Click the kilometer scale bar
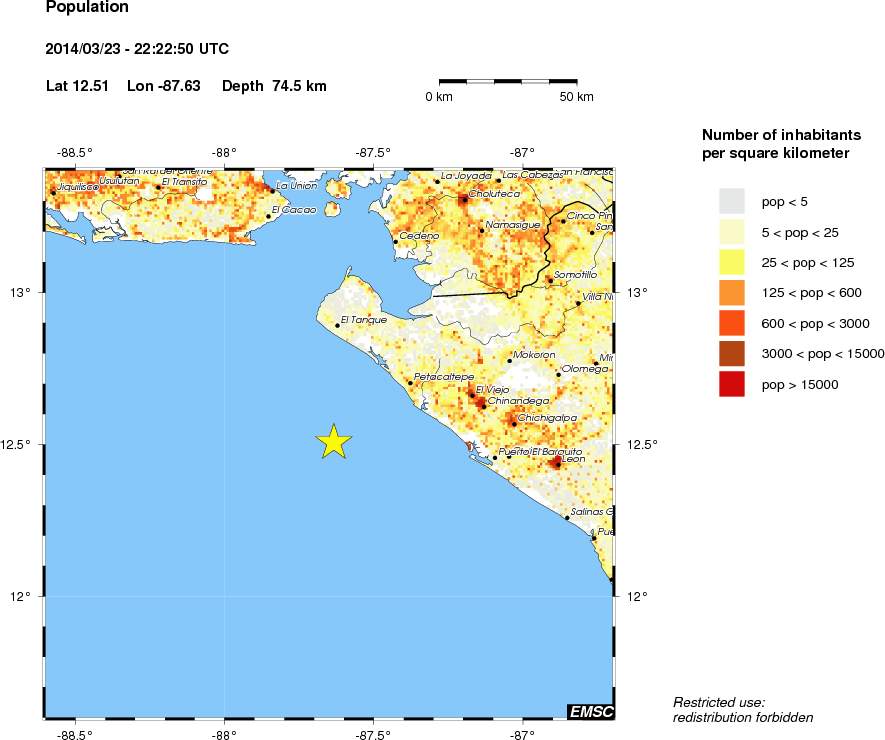 point(508,80)
